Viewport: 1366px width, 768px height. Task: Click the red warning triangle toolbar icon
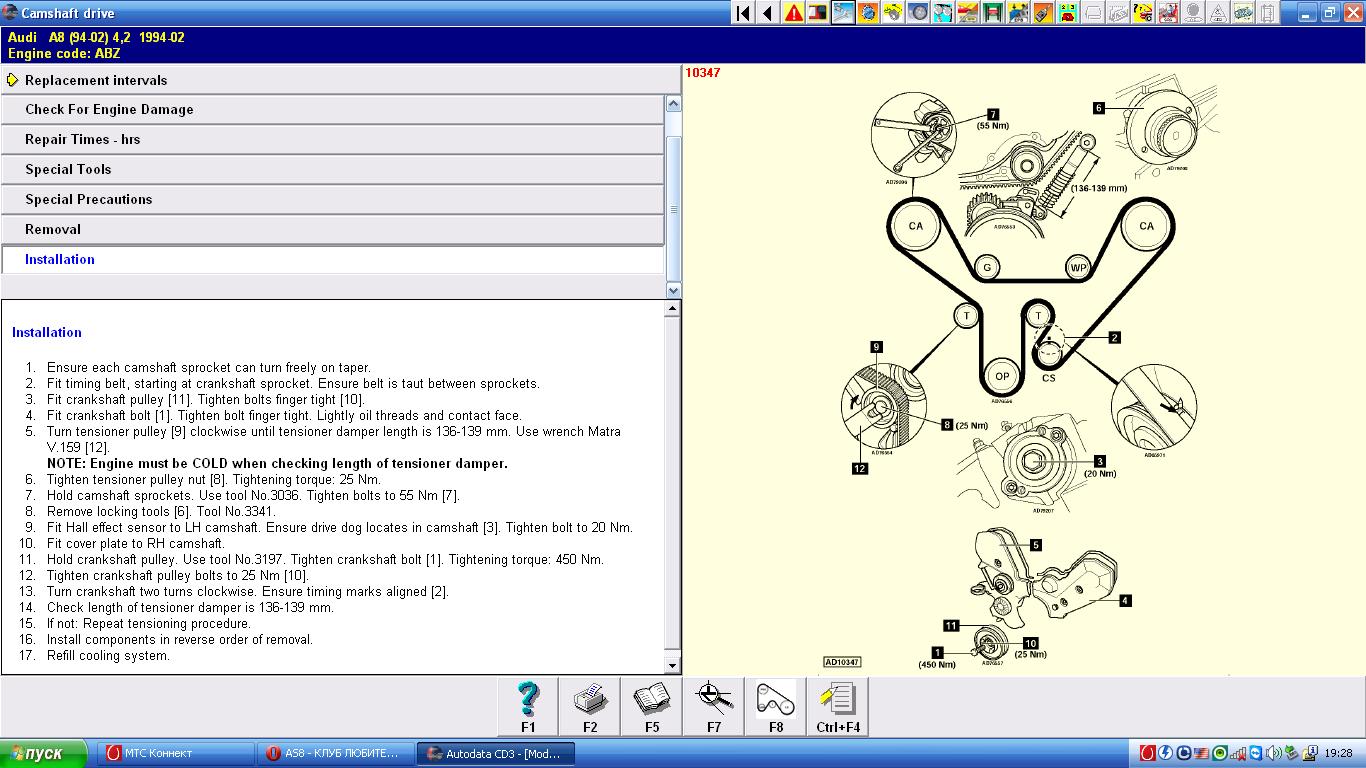793,13
